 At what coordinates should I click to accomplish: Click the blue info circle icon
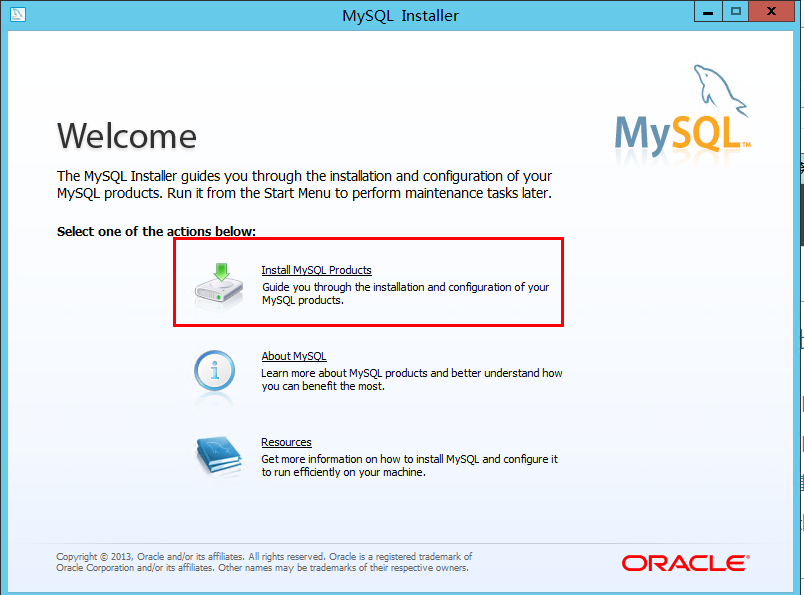tap(214, 371)
